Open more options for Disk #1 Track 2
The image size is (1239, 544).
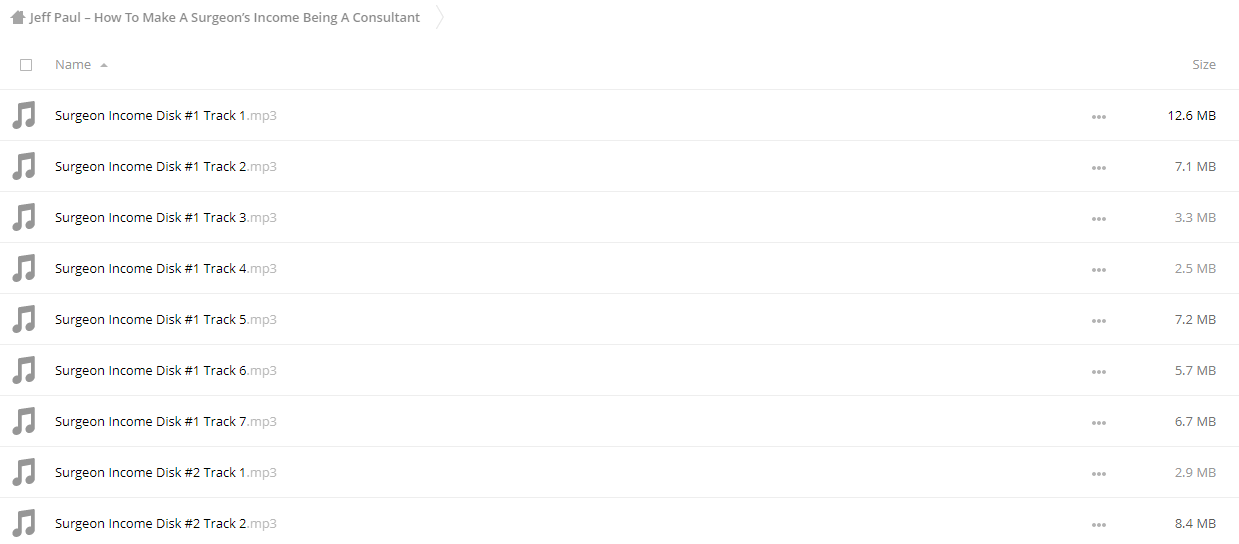tap(1099, 167)
